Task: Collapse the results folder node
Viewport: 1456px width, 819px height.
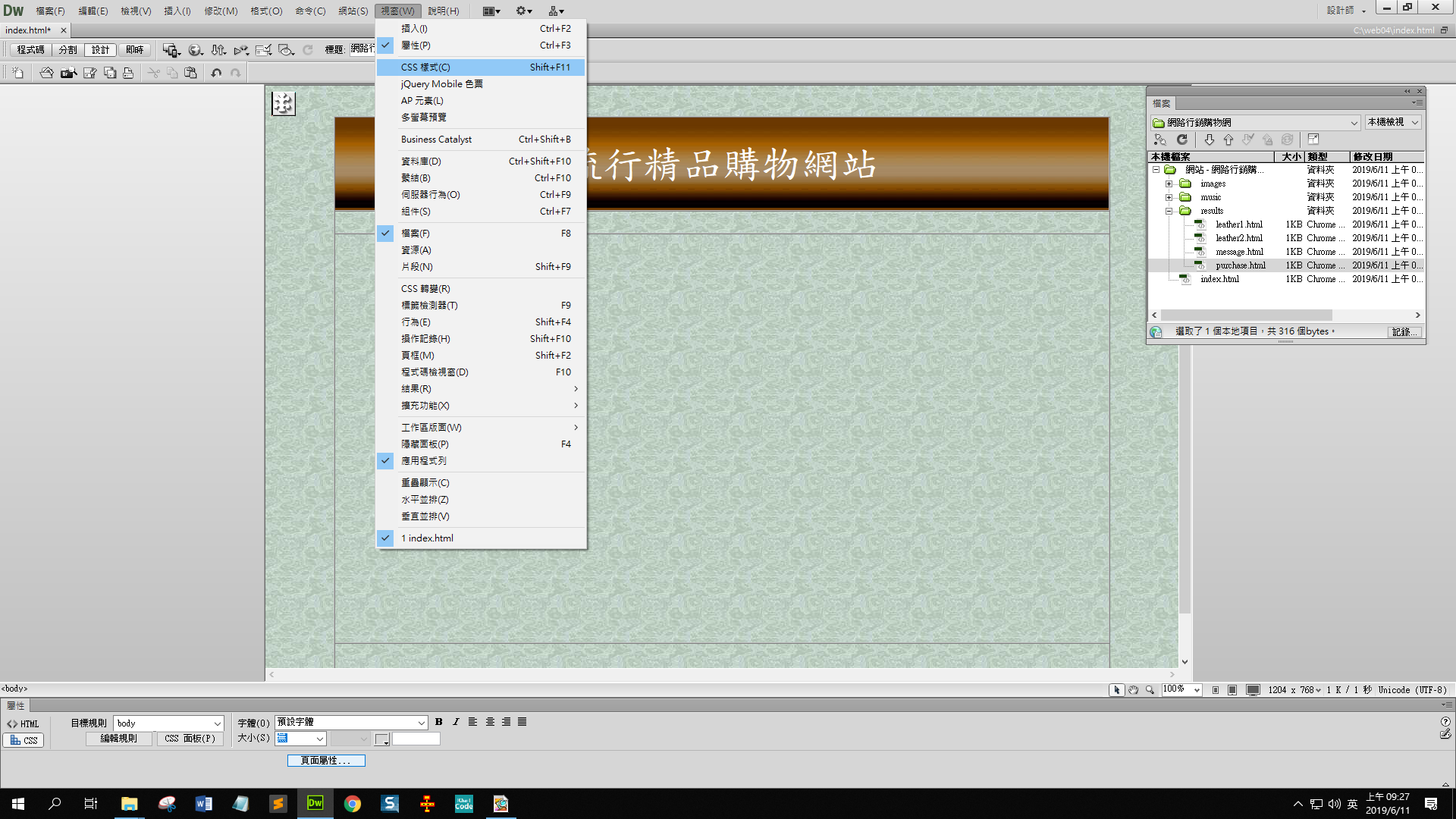Action: [1169, 211]
